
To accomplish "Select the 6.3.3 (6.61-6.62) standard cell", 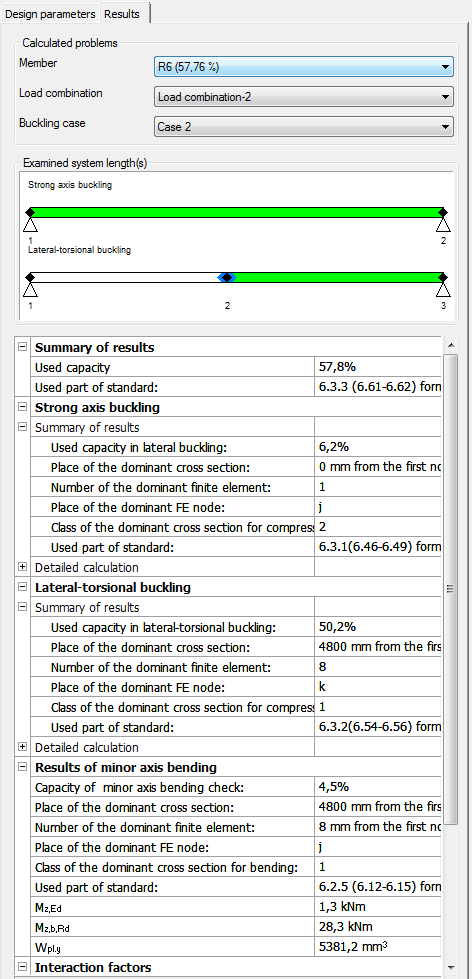I will pos(377,387).
